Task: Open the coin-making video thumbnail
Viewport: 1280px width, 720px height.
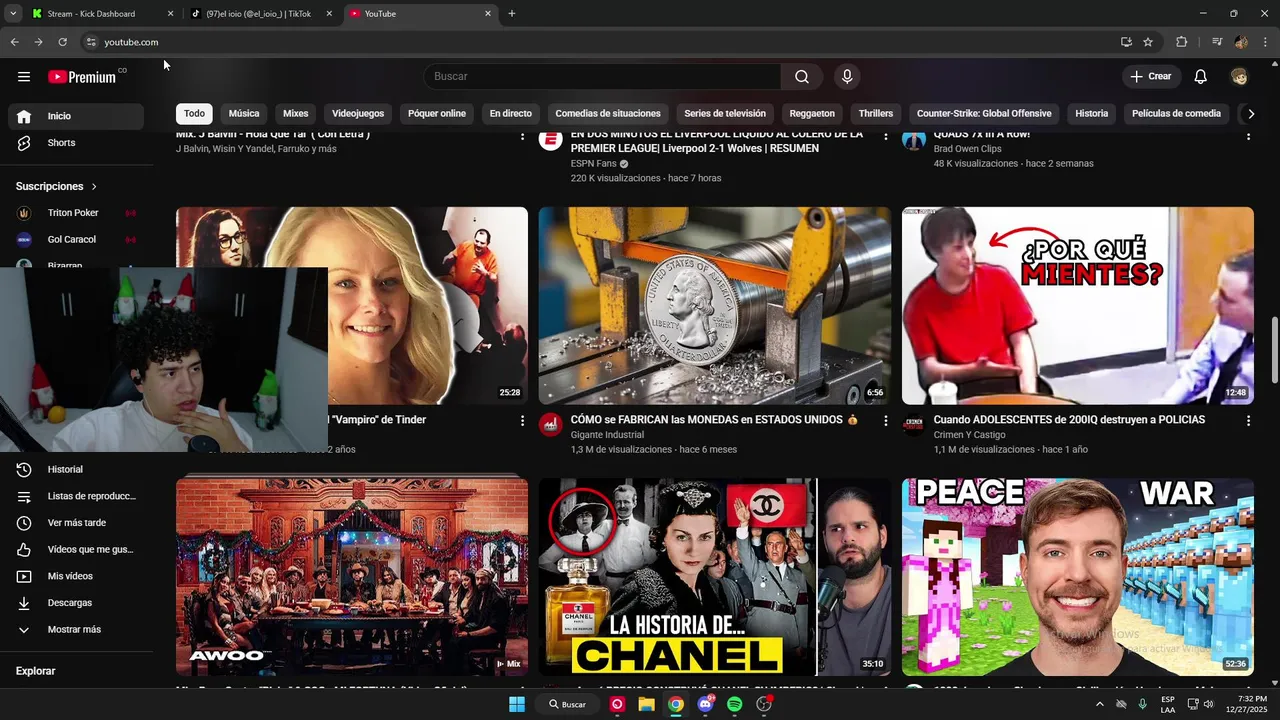Action: click(x=715, y=305)
